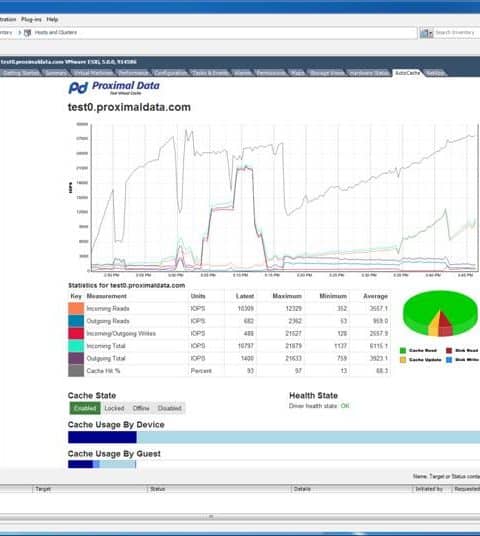Click the blue Disk Write legend square
This screenshot has height=536, width=480.
[x=449, y=360]
